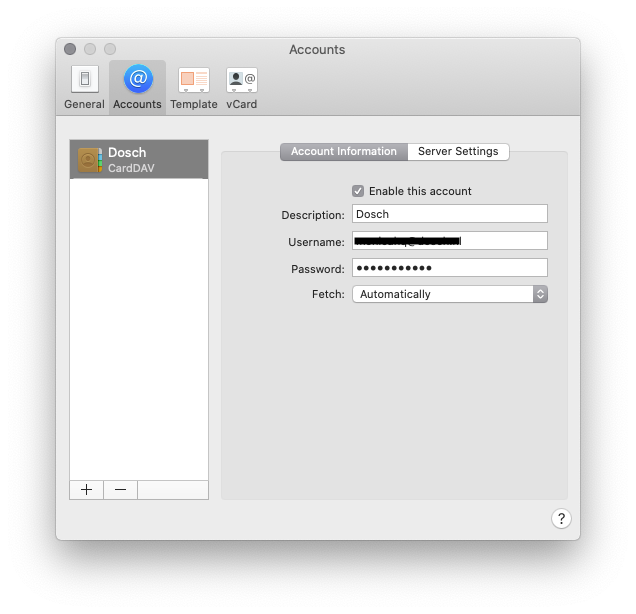Viewport: 636px width, 614px height.
Task: Open help with the question mark button
Action: point(561,518)
